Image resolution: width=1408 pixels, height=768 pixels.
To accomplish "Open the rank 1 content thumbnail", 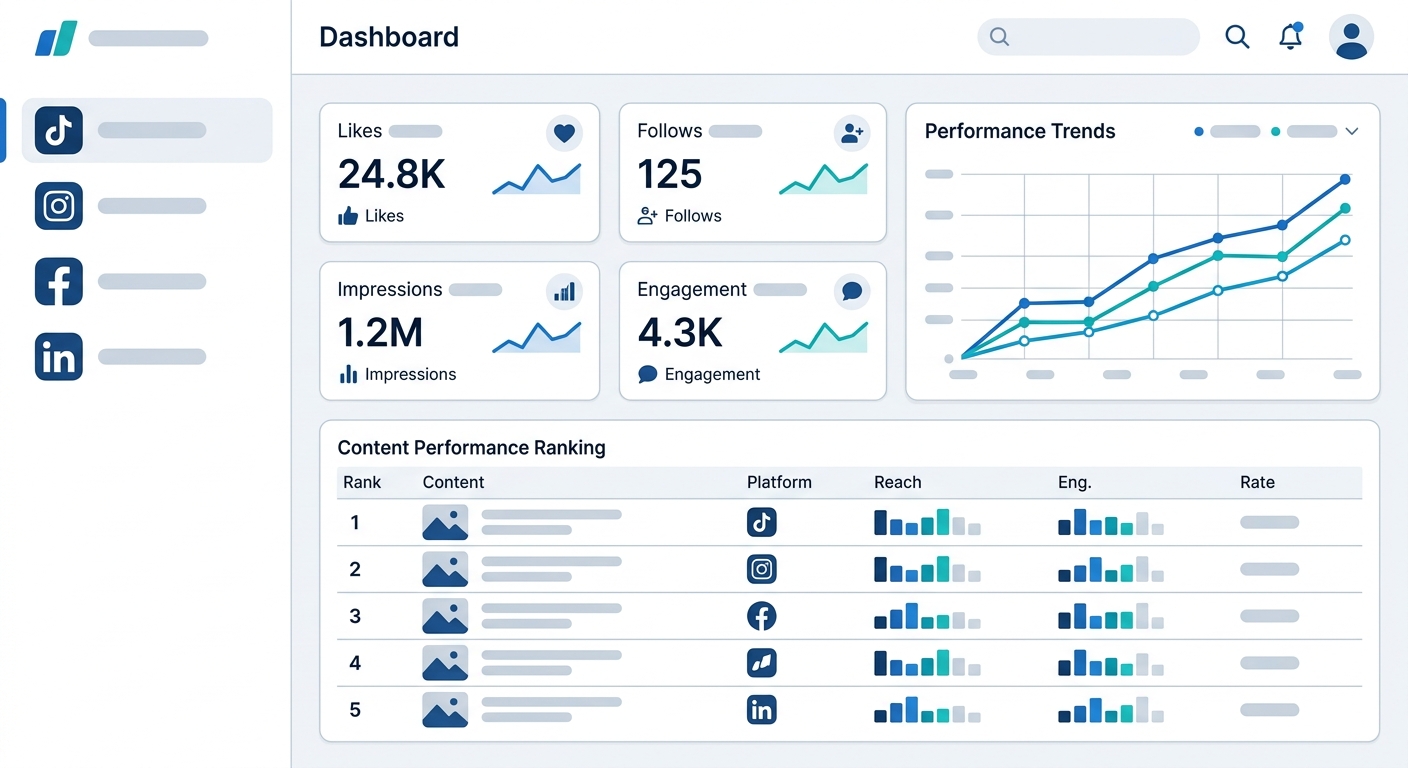I will [x=445, y=523].
